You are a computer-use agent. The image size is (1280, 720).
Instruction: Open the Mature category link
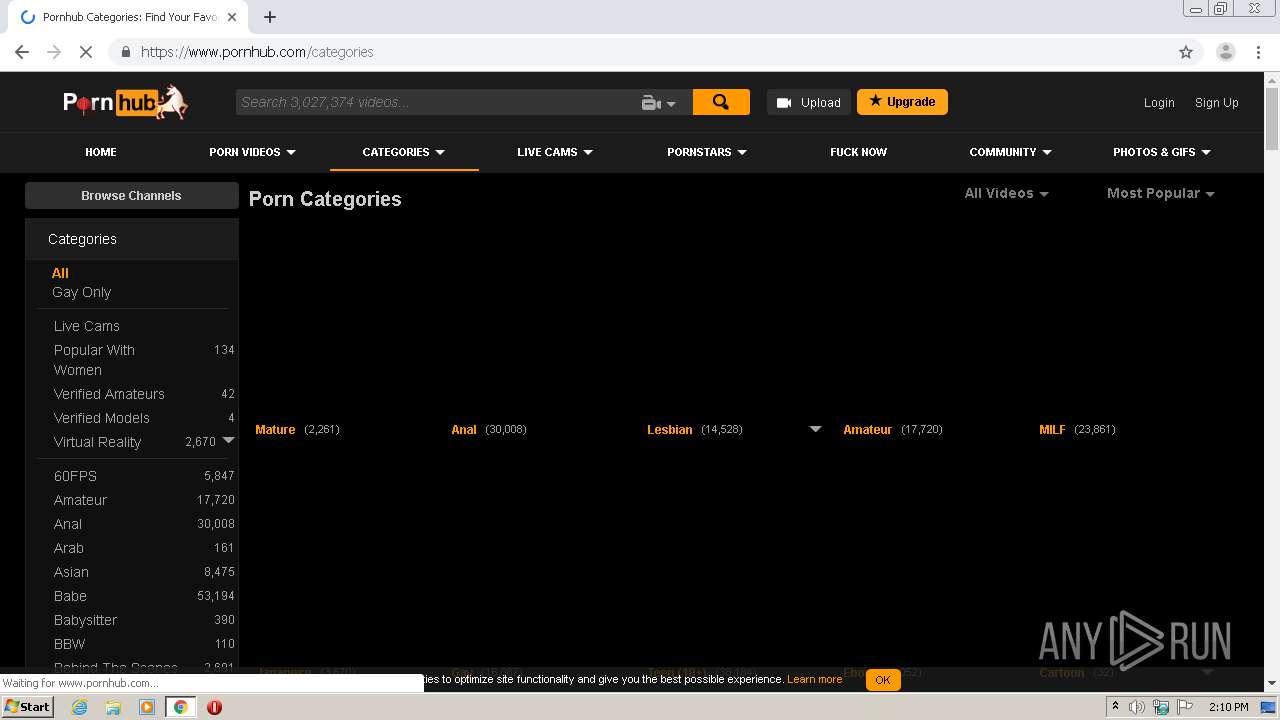click(x=275, y=429)
